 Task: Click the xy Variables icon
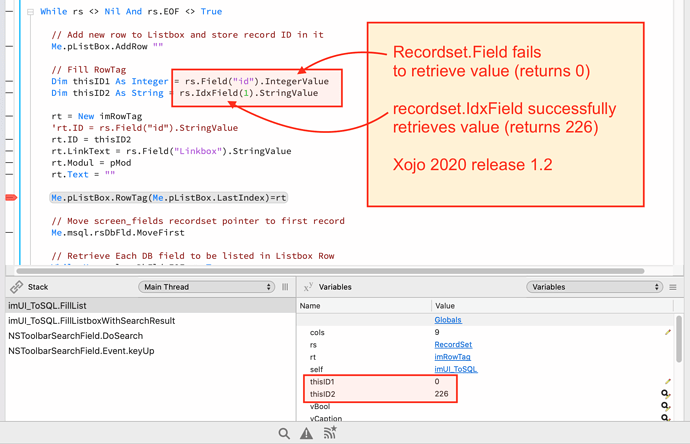coord(308,287)
